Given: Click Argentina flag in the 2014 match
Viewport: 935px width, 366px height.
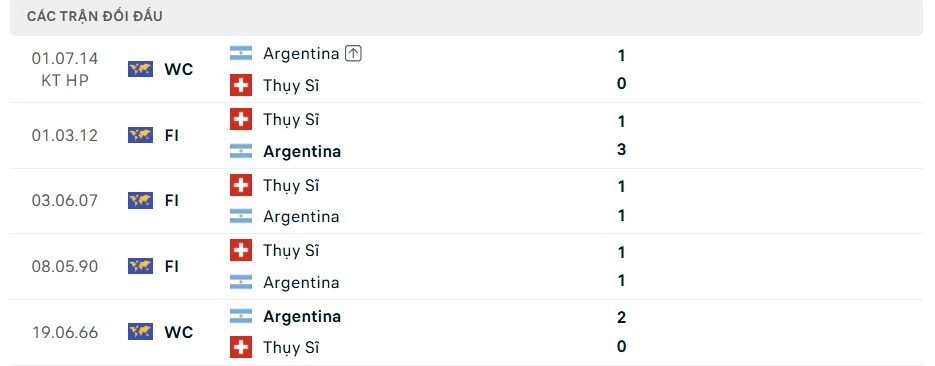Looking at the screenshot, I should (241, 54).
